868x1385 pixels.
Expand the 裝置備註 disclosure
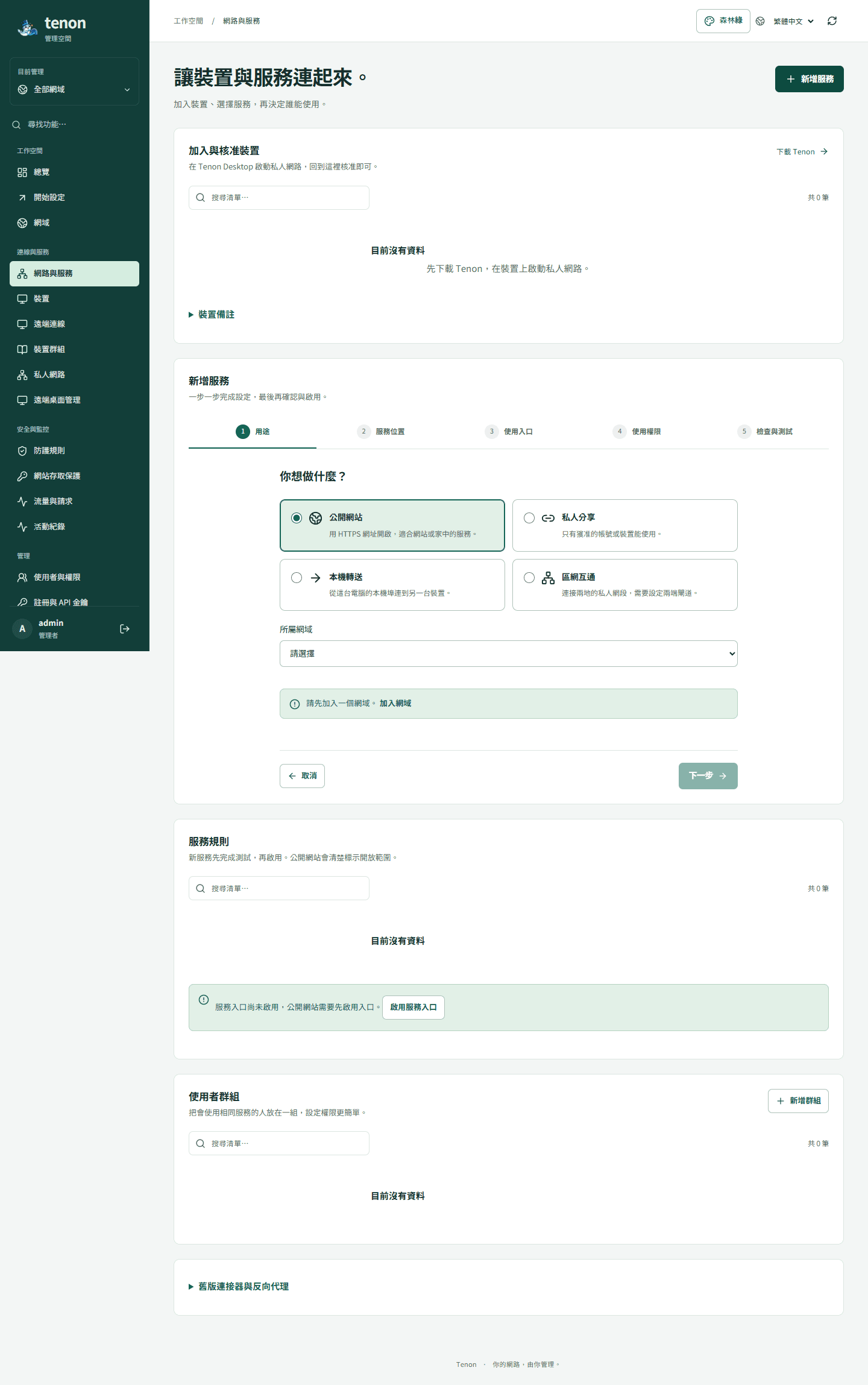pos(212,315)
